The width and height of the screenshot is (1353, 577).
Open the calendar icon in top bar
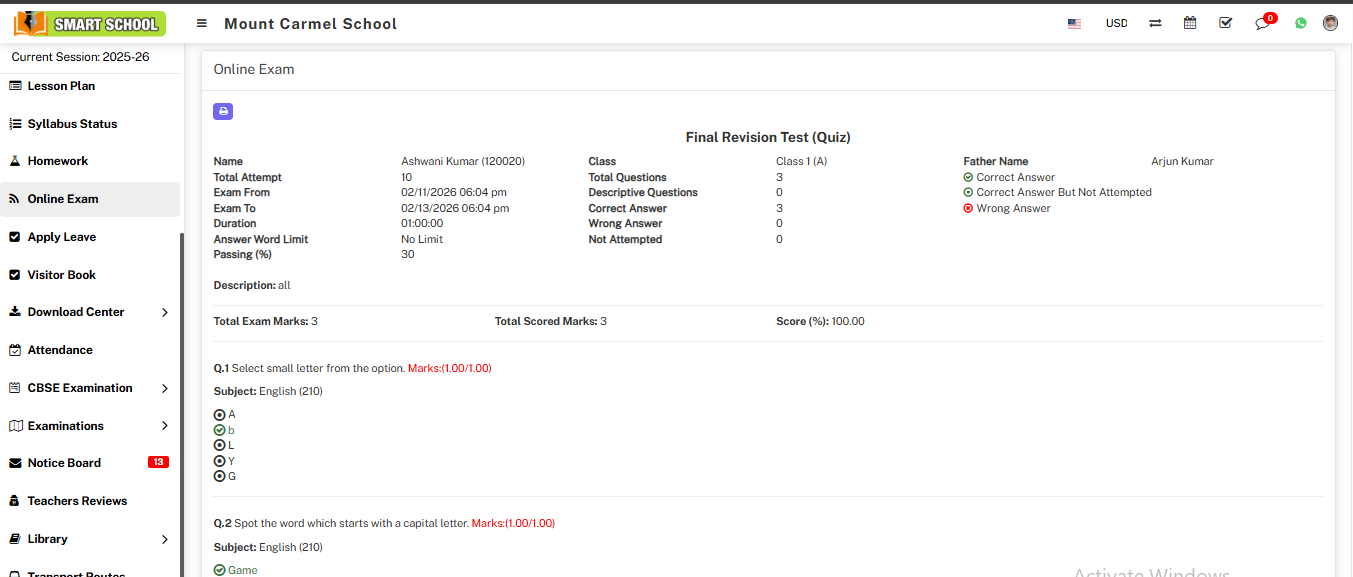pos(1190,23)
